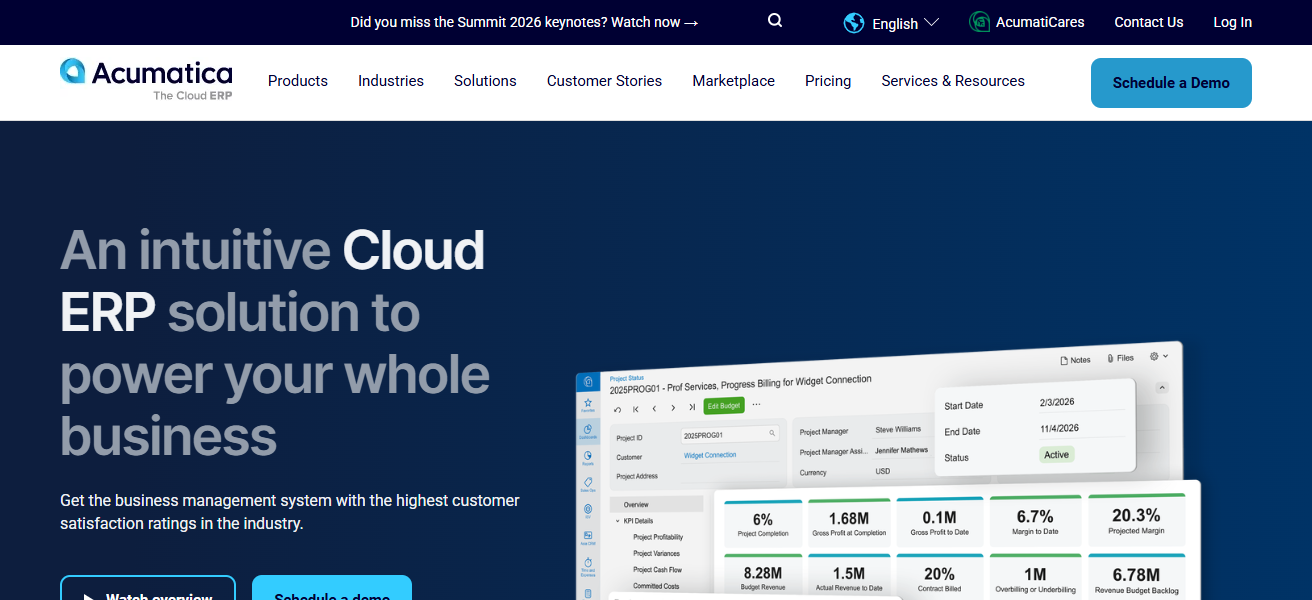
Task: Click the magnifier icon inside the Project ID field
Action: point(771,433)
